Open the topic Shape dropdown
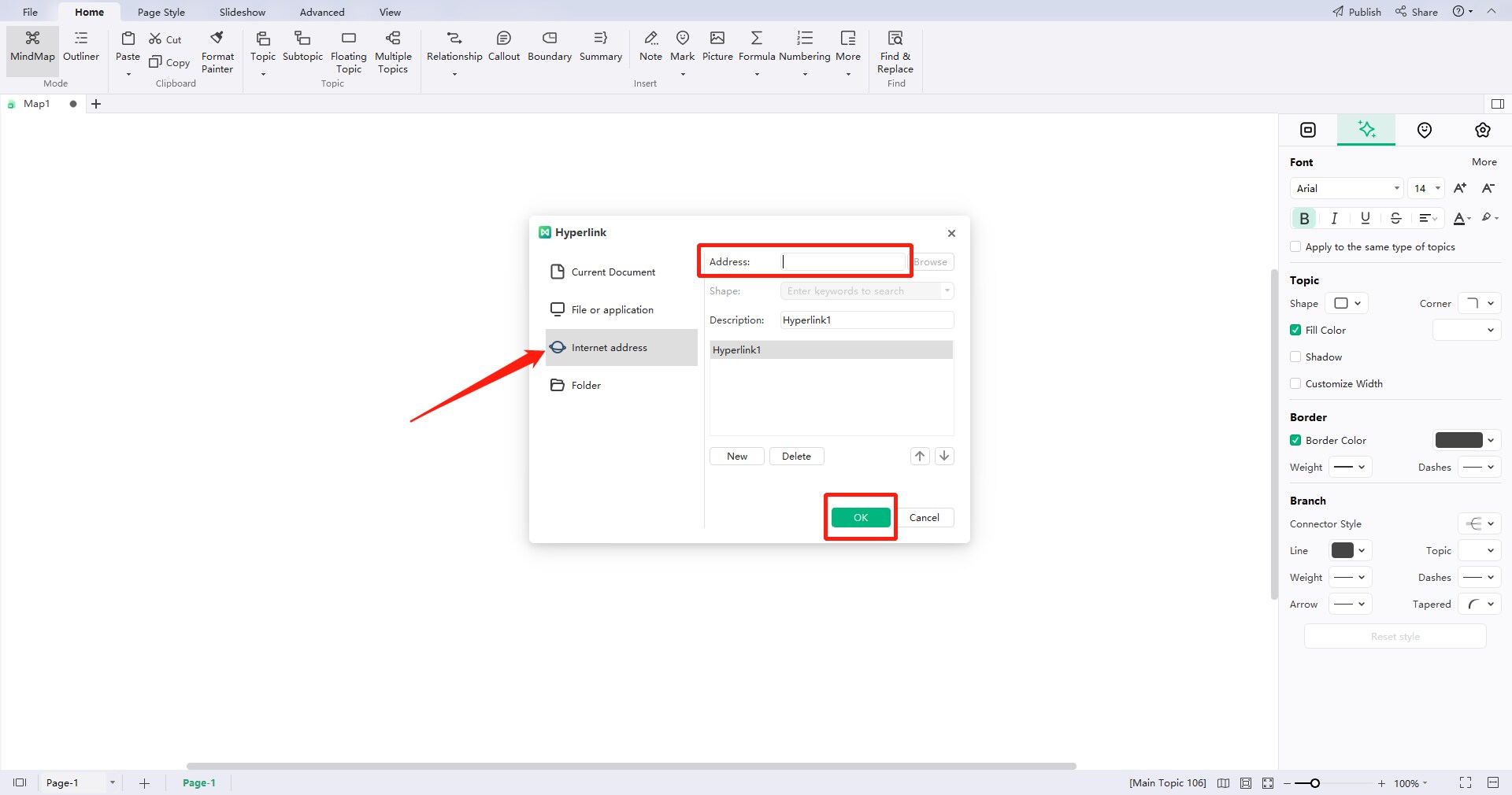This screenshot has height=795, width=1512. coord(1347,303)
